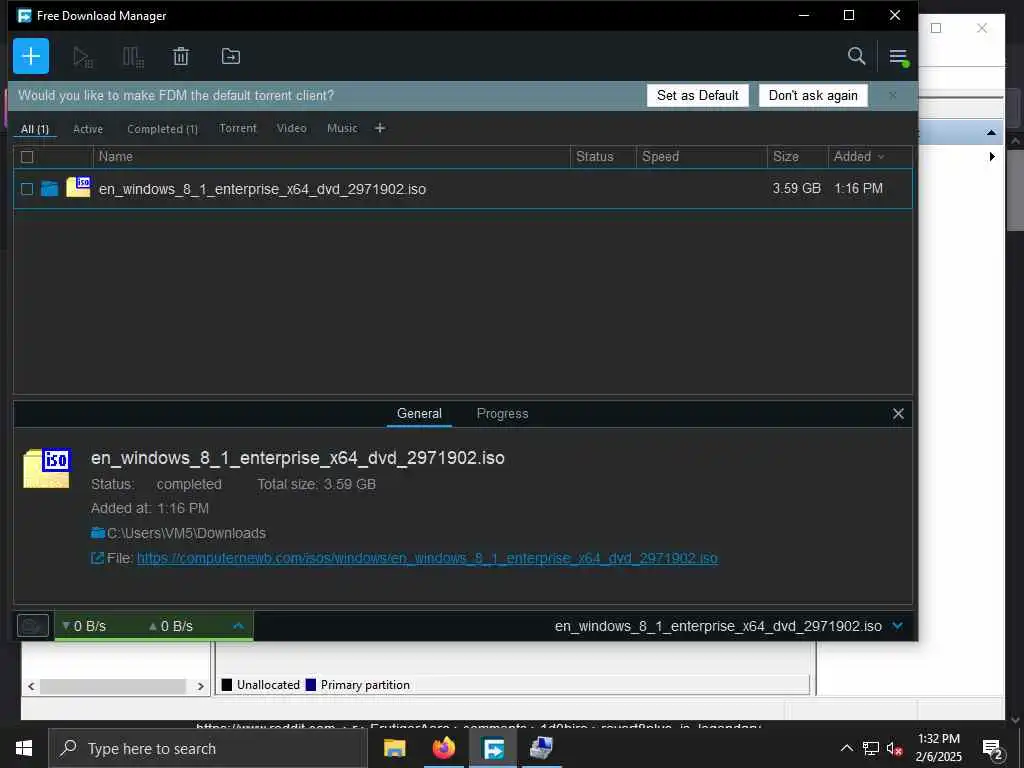The image size is (1024, 768).
Task: Sort by the Name column header
Action: tap(332, 157)
